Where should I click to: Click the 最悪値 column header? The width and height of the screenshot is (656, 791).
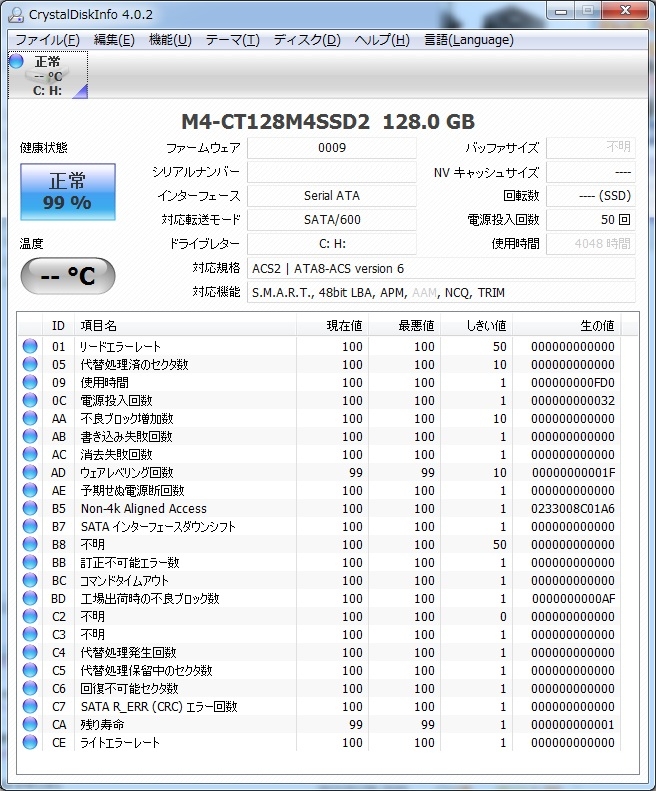pyautogui.click(x=404, y=326)
